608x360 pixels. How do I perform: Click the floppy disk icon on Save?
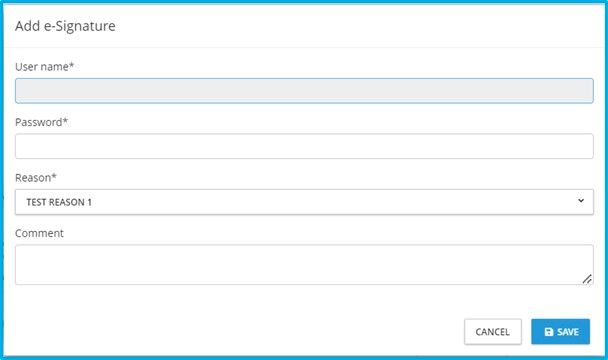click(549, 332)
